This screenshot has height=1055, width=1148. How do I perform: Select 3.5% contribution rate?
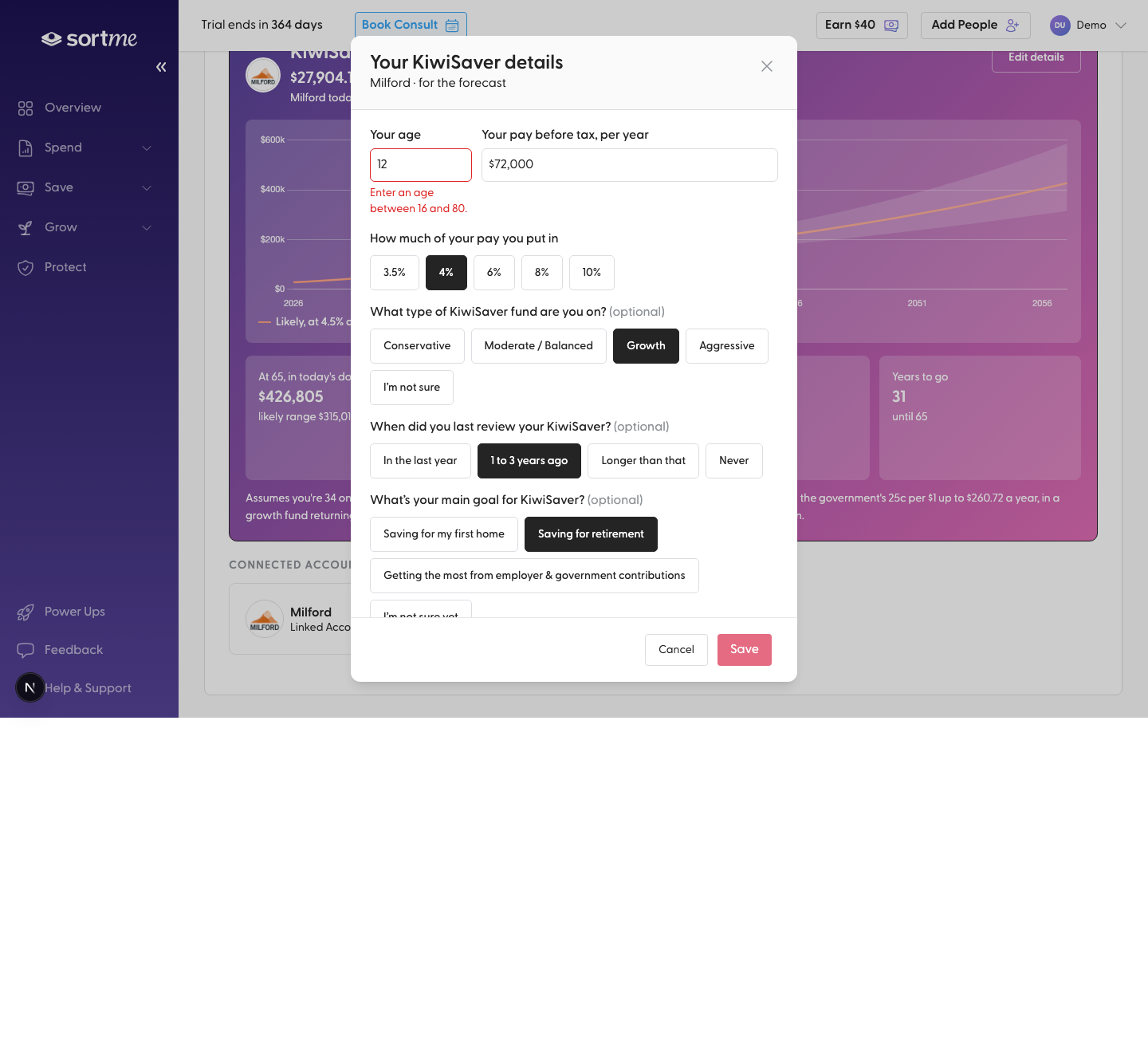coord(395,273)
